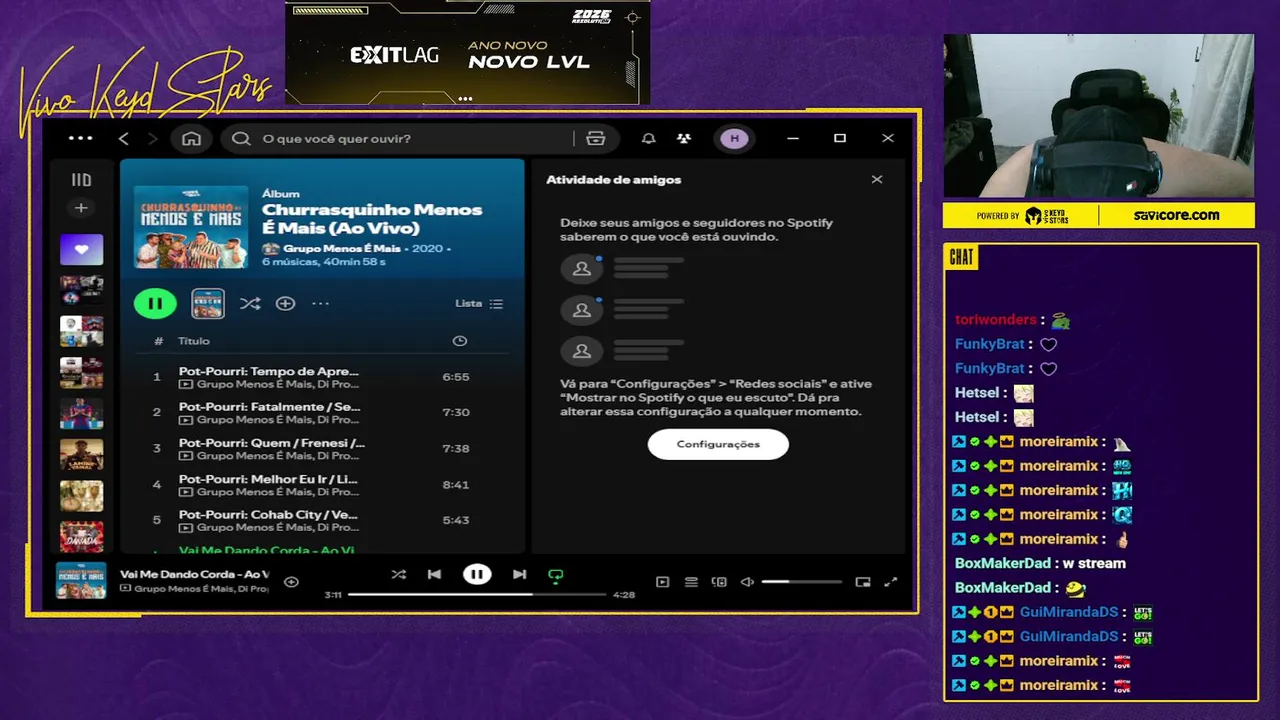The height and width of the screenshot is (720, 1280).
Task: Toggle the friend activity icon
Action: coord(683,138)
